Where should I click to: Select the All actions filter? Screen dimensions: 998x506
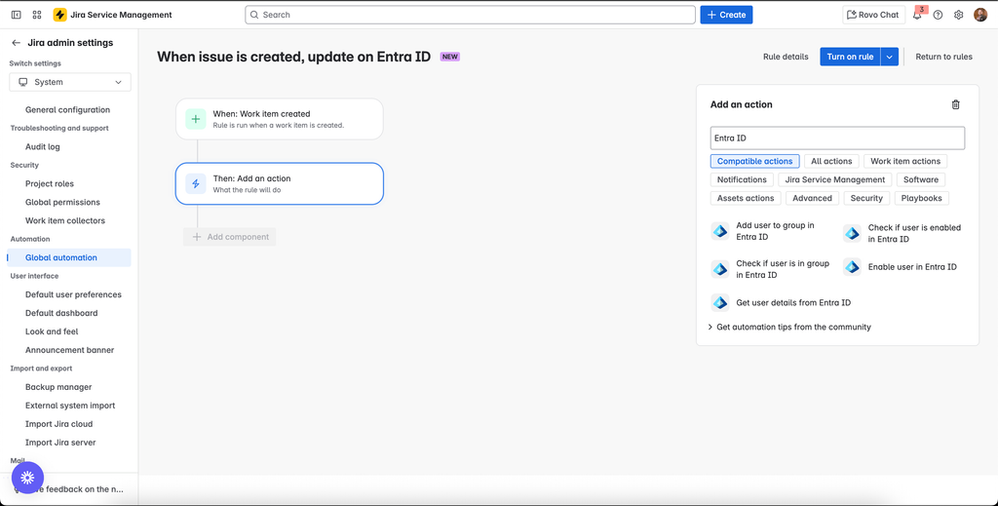831,161
